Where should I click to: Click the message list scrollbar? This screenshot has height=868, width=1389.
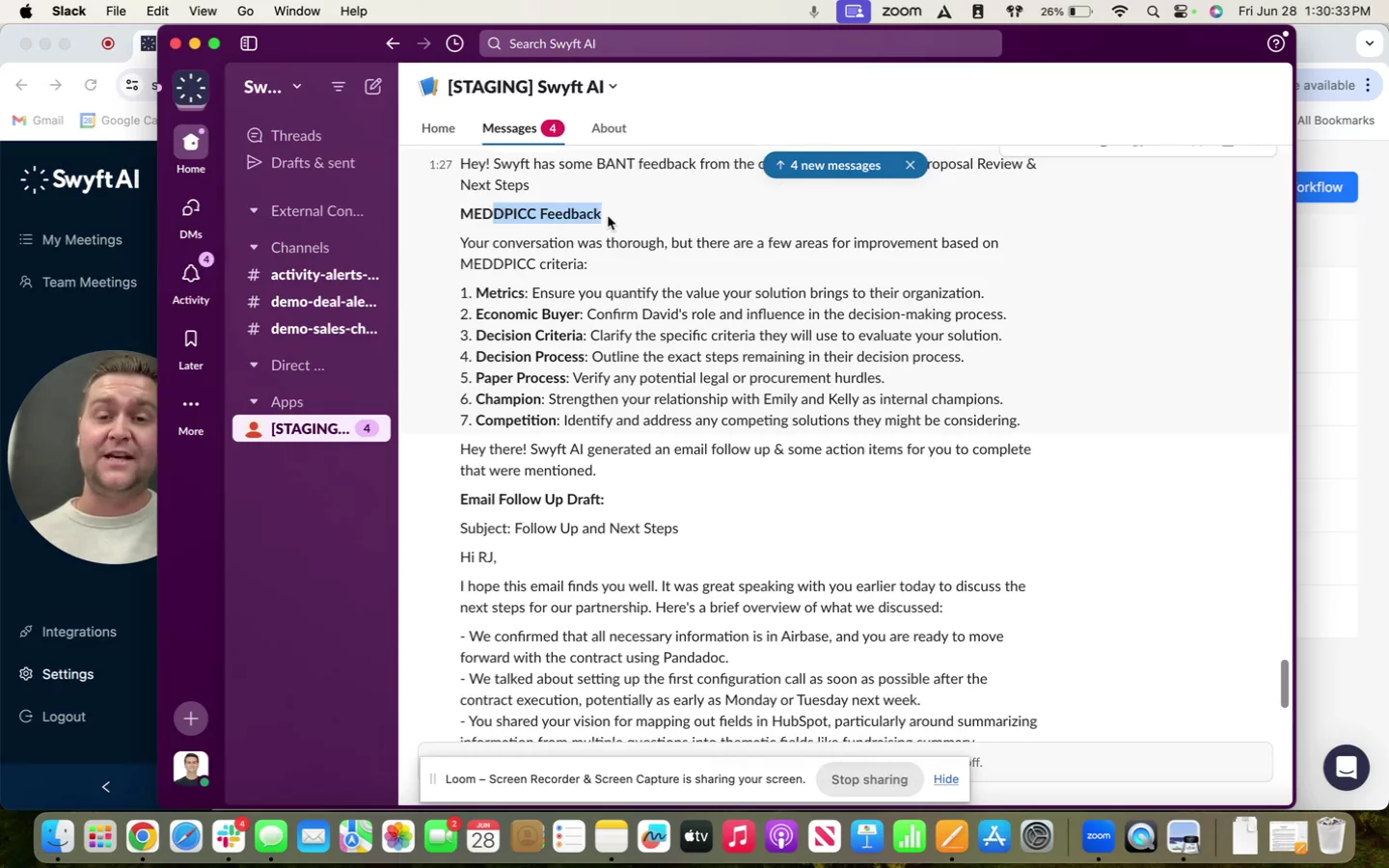[x=1284, y=684]
